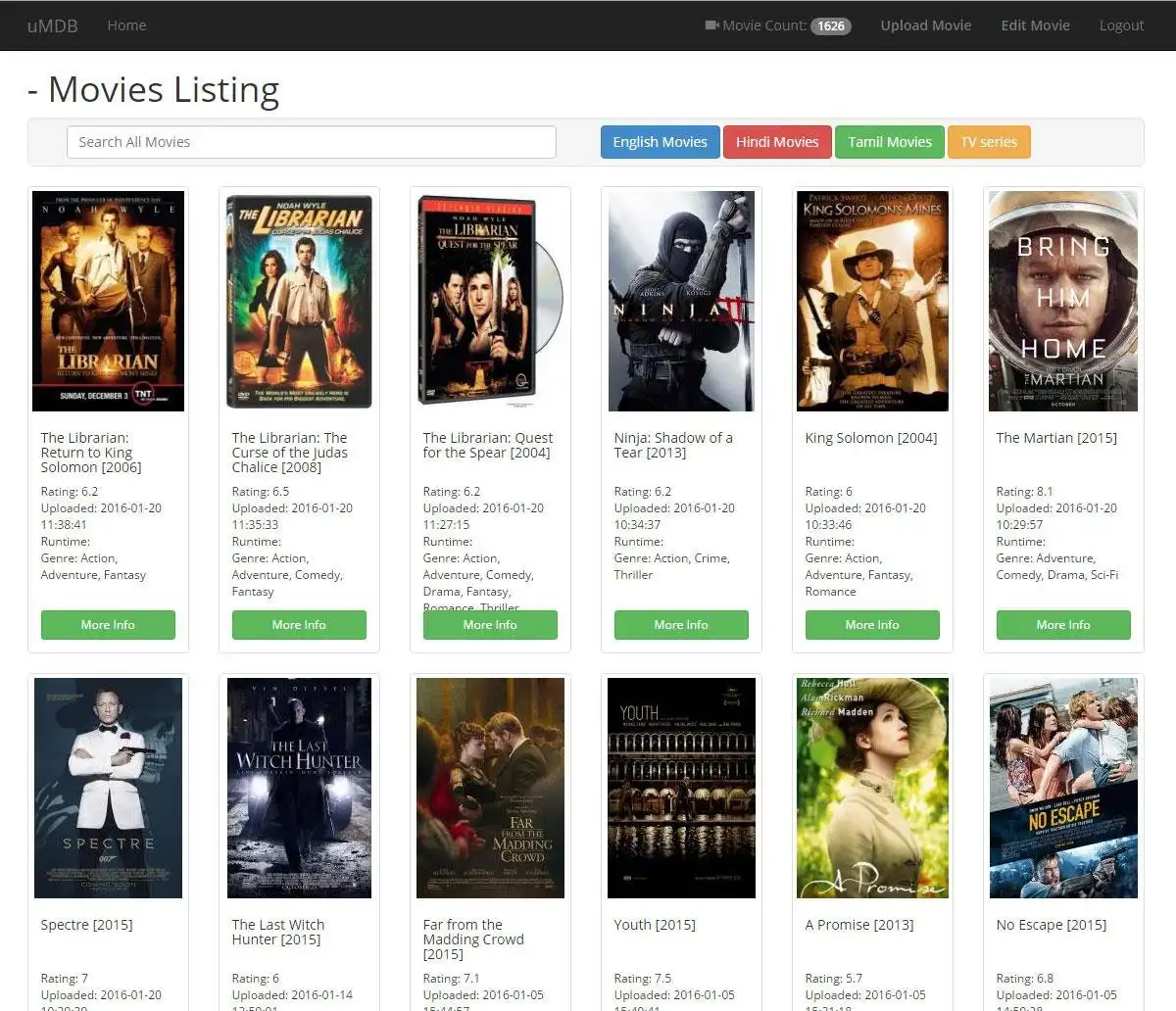The width and height of the screenshot is (1176, 1011).
Task: Click More Info for Curse of the Judas Chalice
Action: coord(299,625)
